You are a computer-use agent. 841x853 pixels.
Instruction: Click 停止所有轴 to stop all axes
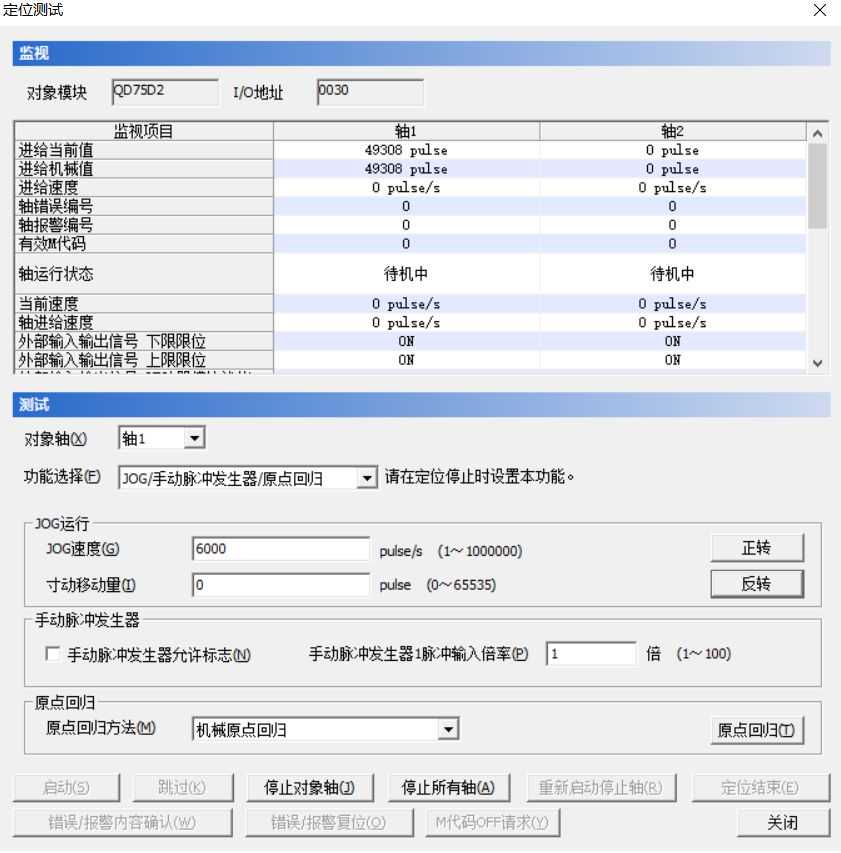(448, 787)
